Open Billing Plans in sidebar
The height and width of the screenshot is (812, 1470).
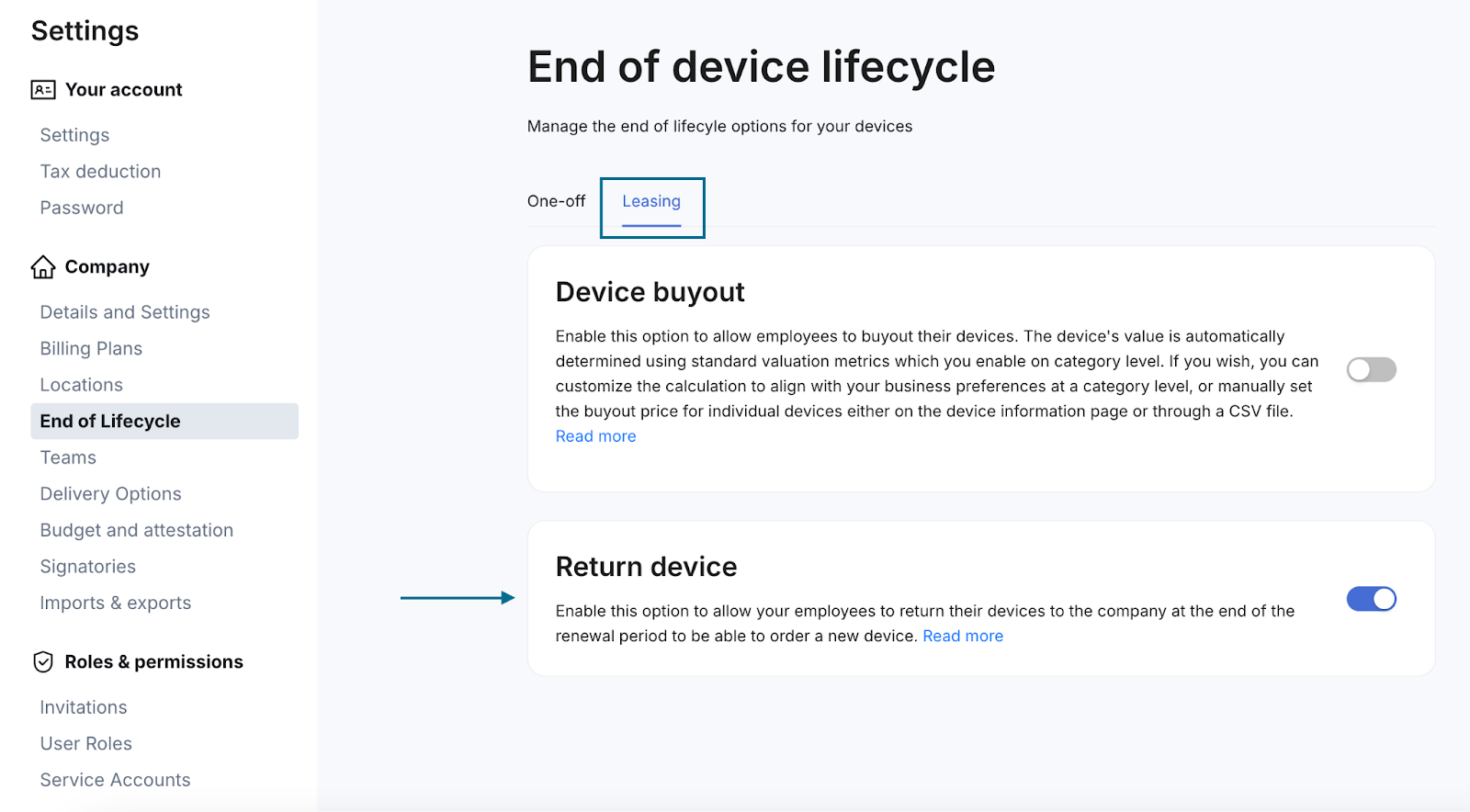point(91,349)
